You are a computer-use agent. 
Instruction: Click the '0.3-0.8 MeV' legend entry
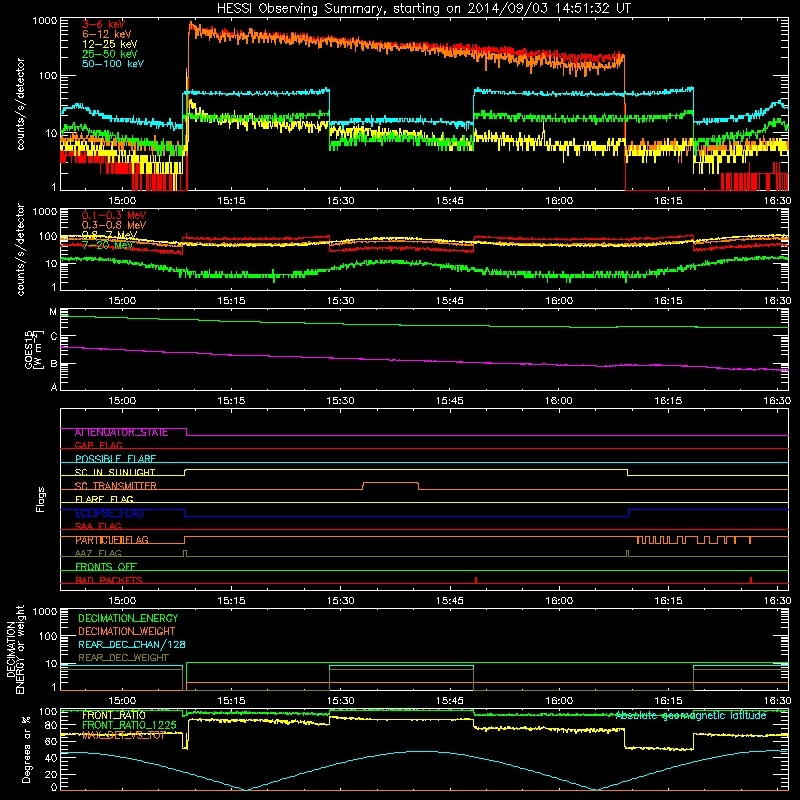pos(114,225)
